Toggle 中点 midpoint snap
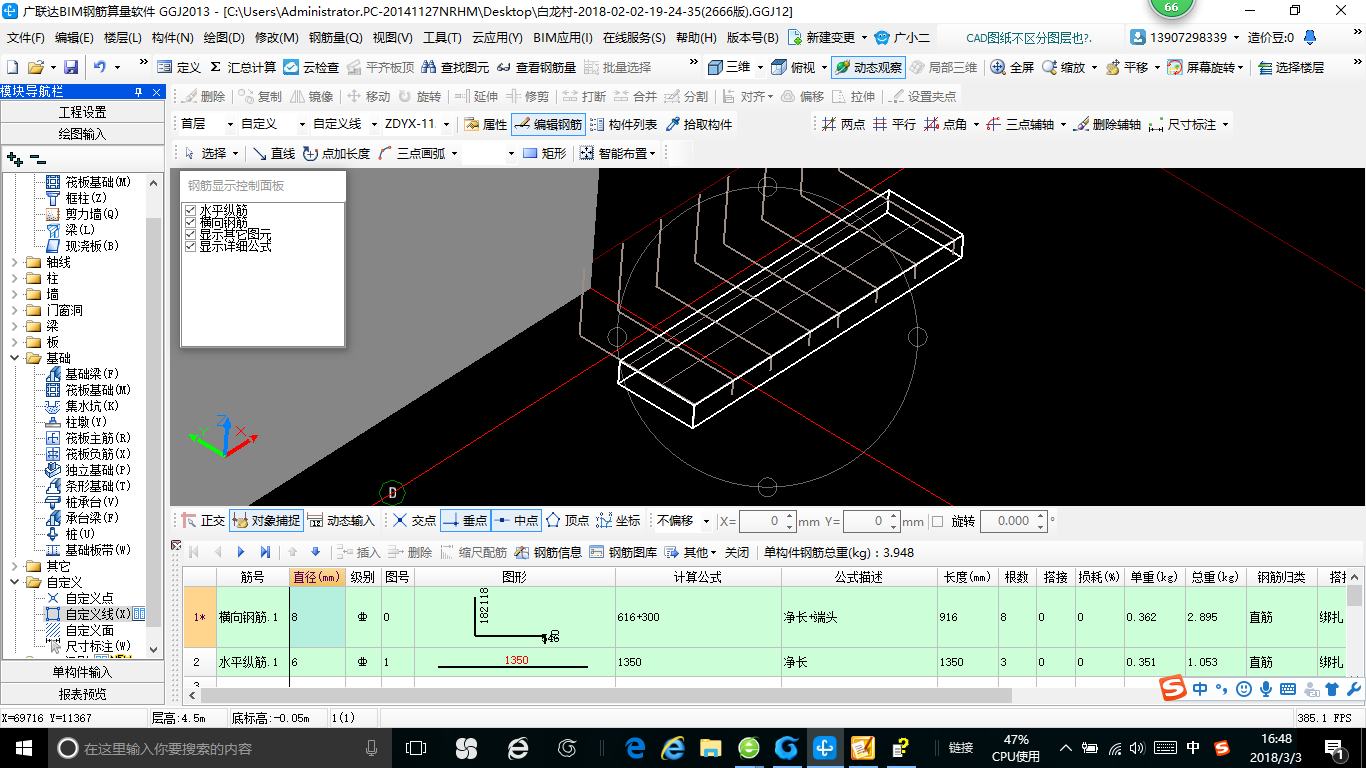Viewport: 1366px width, 768px height. [516, 521]
